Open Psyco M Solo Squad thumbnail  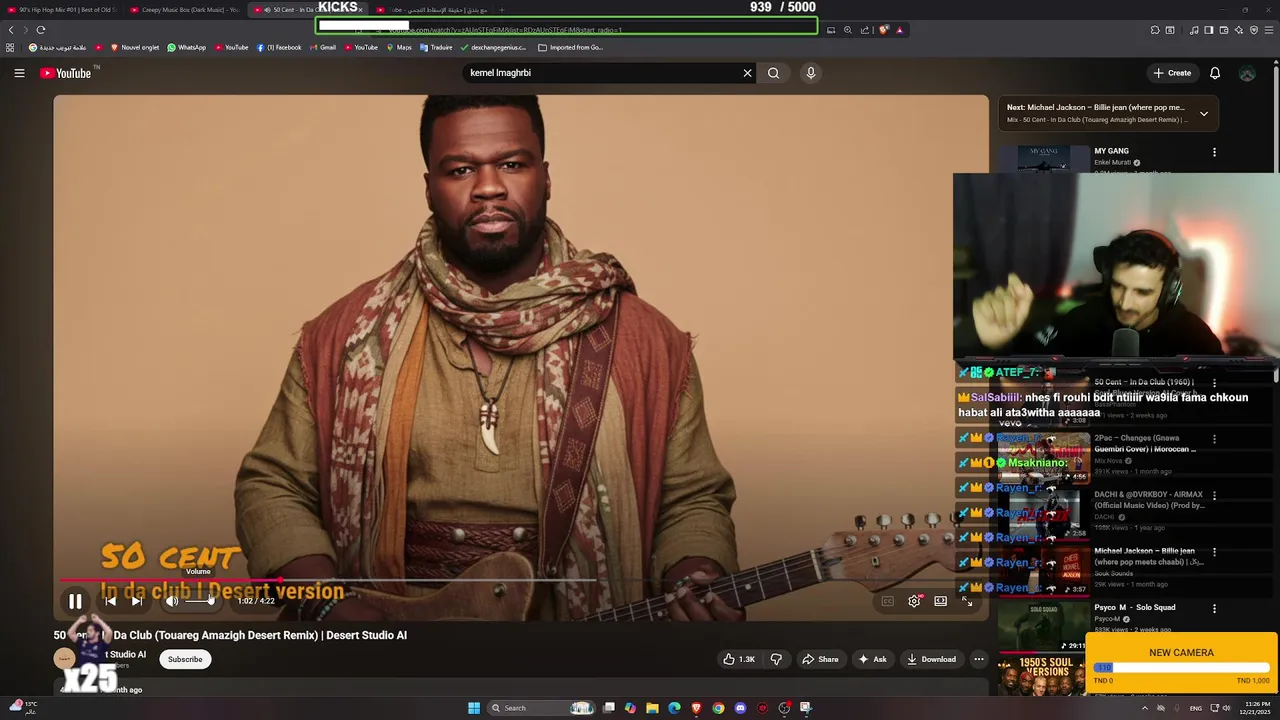coord(1044,626)
